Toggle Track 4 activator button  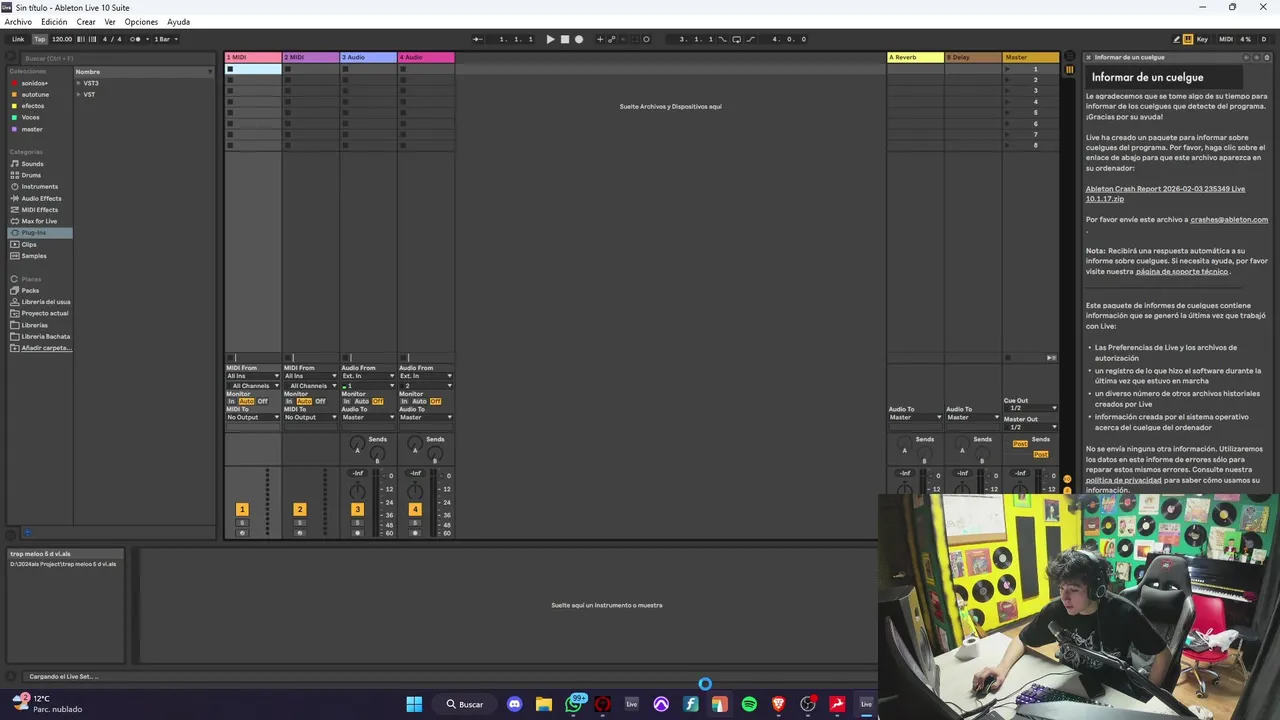[415, 509]
